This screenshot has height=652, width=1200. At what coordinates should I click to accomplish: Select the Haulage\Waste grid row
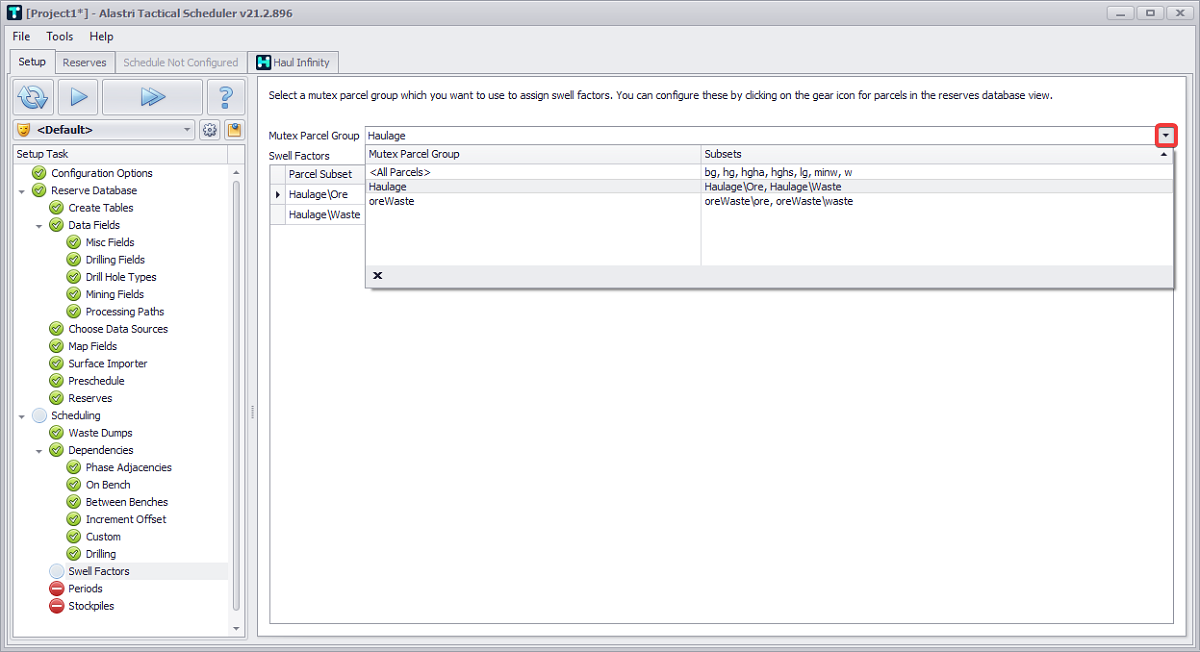(318, 214)
